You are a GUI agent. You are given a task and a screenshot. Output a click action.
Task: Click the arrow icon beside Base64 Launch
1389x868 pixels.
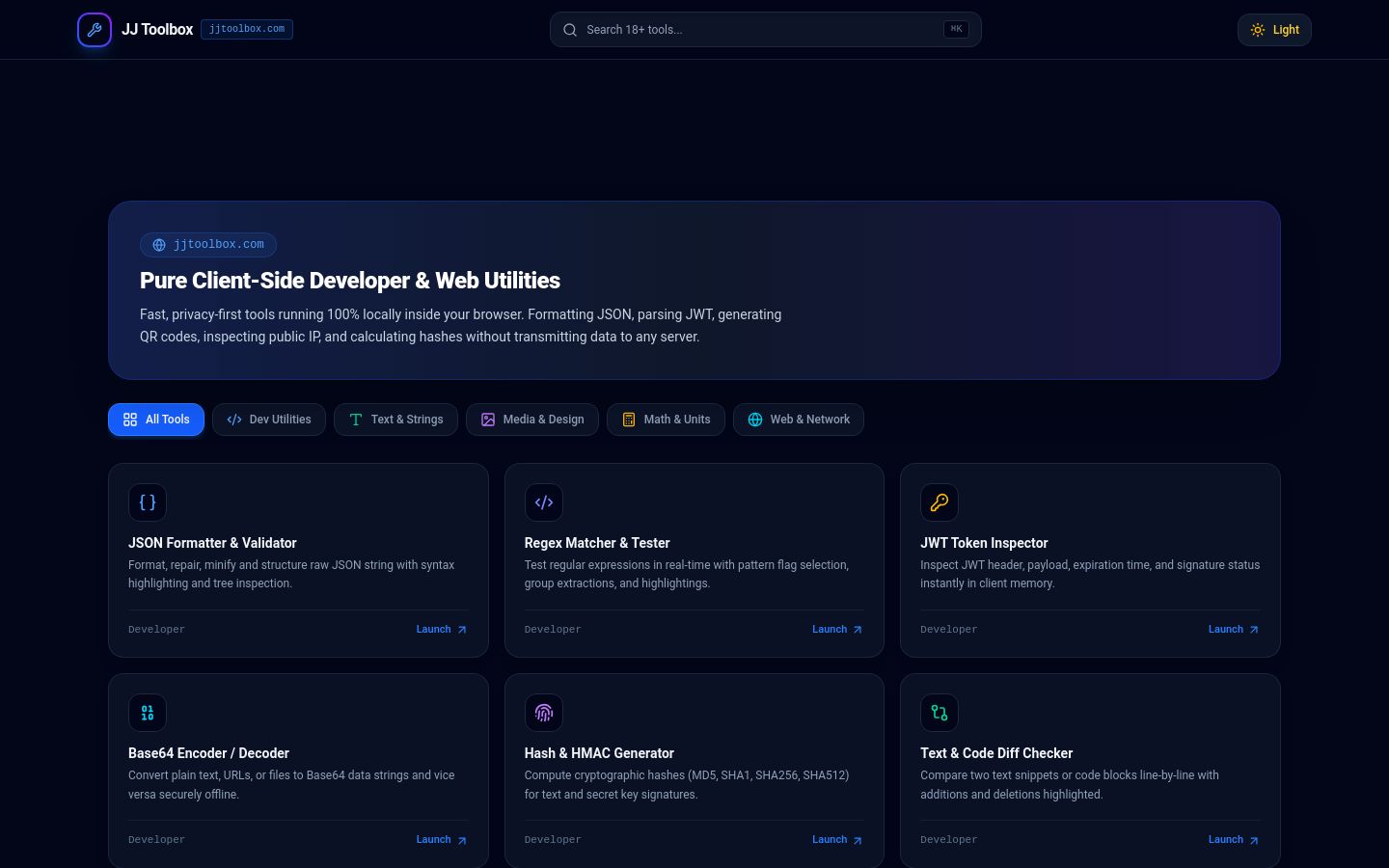coord(462,840)
